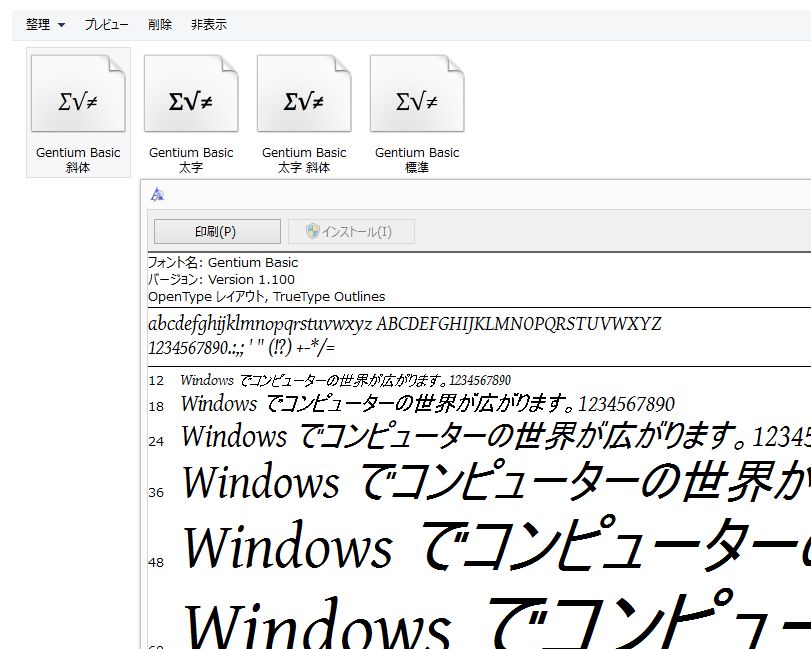This screenshot has width=811, height=649.
Task: Click the size label '24'
Action: point(156,441)
